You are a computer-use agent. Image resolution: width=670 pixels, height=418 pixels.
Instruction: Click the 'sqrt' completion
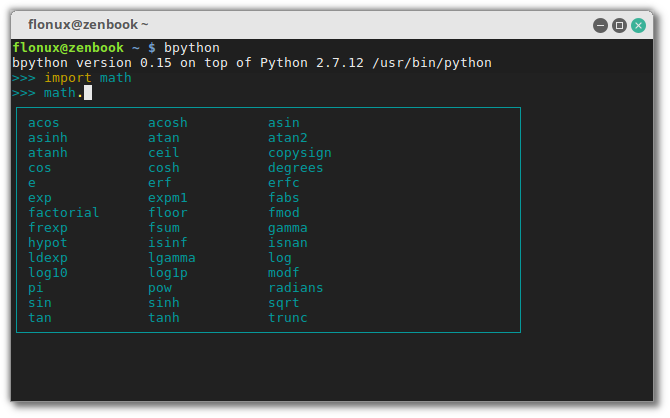tap(284, 303)
